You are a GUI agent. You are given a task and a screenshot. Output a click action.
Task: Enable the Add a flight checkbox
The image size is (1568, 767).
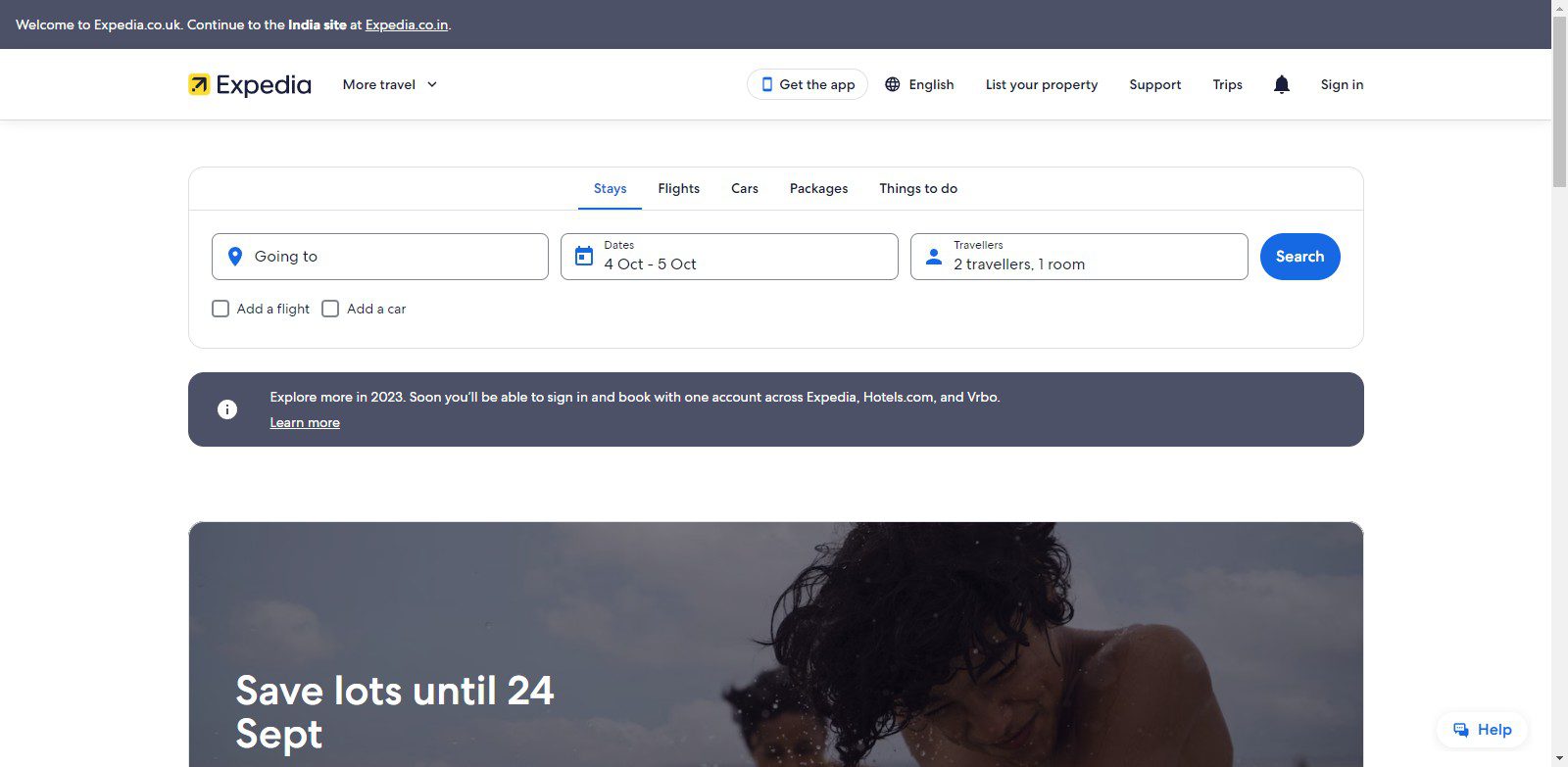(x=220, y=309)
